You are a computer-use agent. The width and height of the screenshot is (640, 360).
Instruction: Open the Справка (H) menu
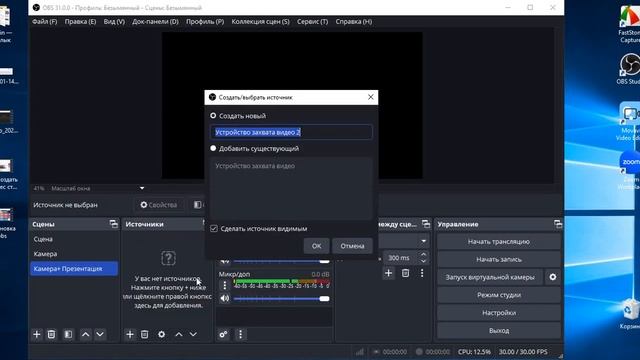point(353,22)
